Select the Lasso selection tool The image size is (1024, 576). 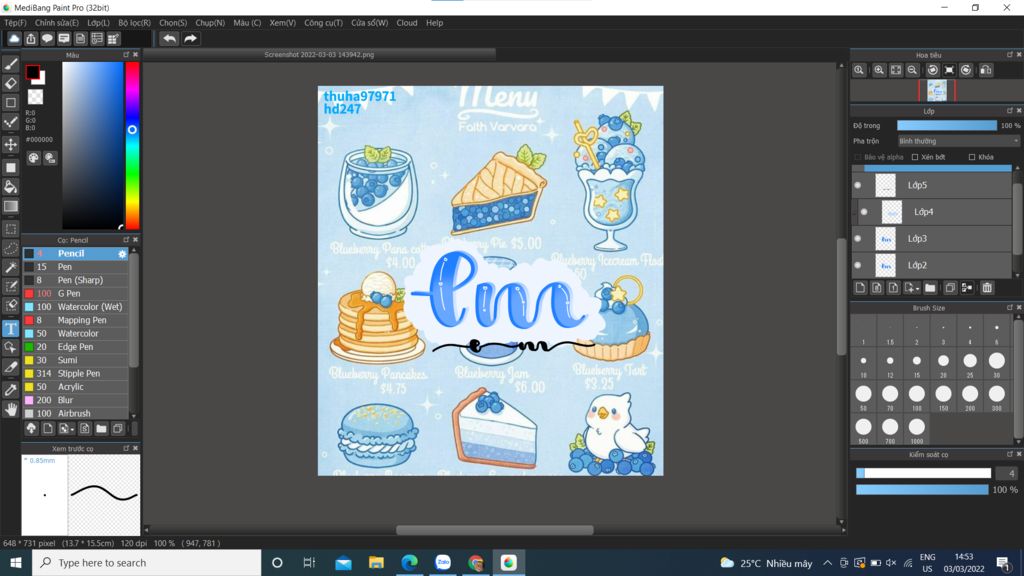click(10, 248)
